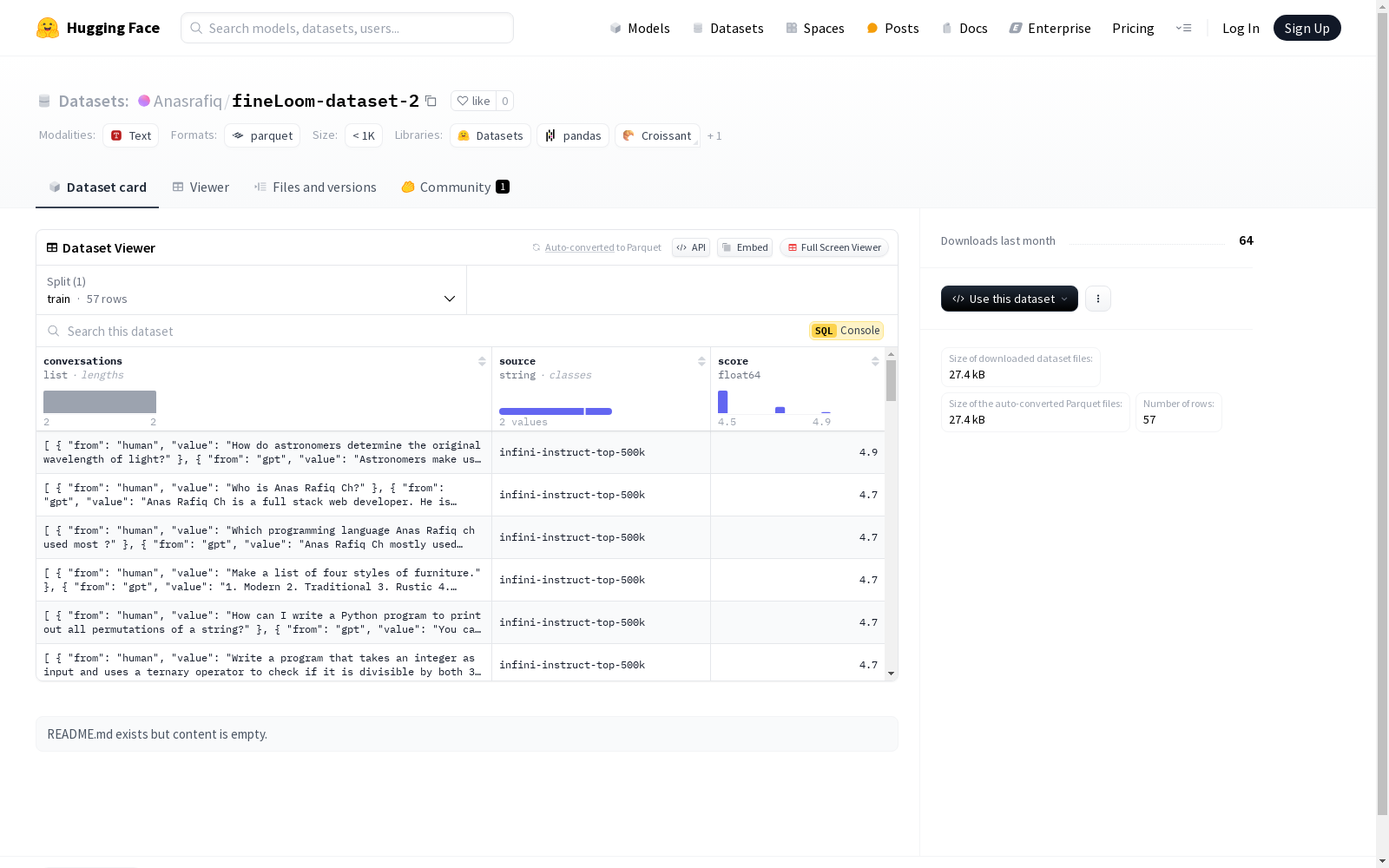Click the score cell showing 4.9
The image size is (1389, 868).
point(798,452)
